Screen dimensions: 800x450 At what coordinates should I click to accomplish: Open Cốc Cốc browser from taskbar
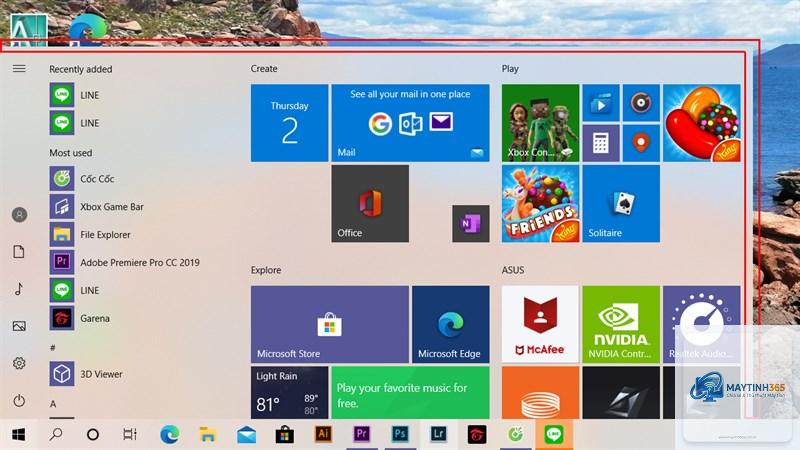pos(515,435)
